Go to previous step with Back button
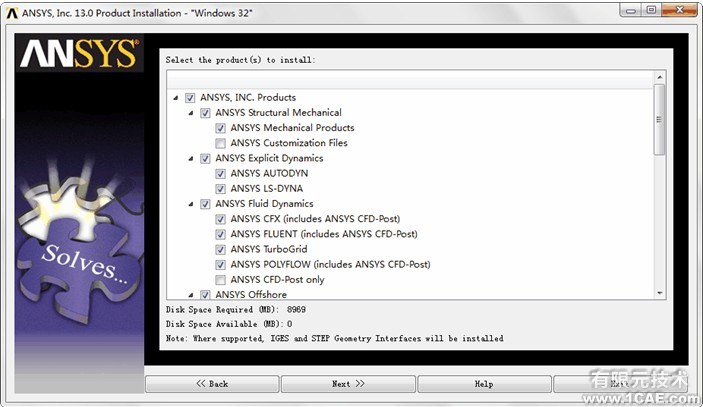Screen dimensions: 703x407 (x=212, y=384)
